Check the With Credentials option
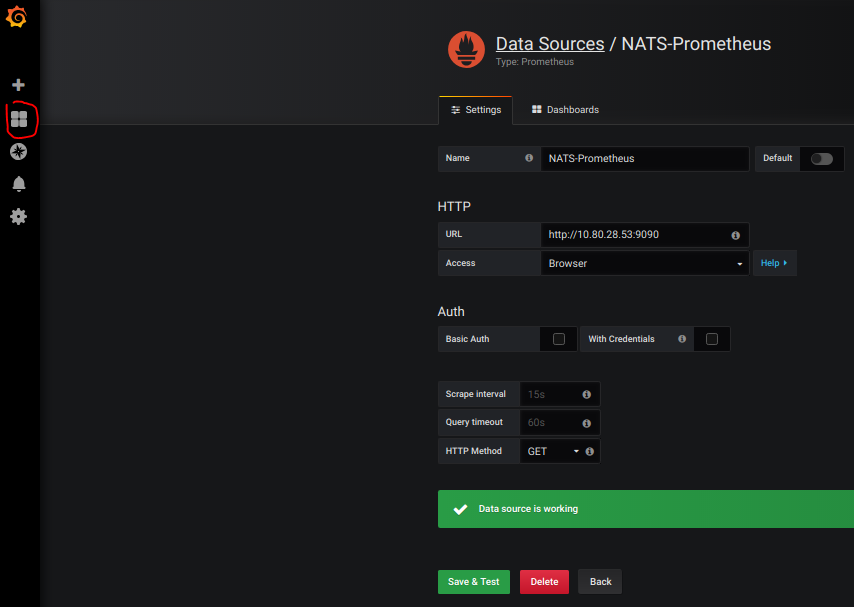Viewport: 854px width, 607px height. point(712,339)
